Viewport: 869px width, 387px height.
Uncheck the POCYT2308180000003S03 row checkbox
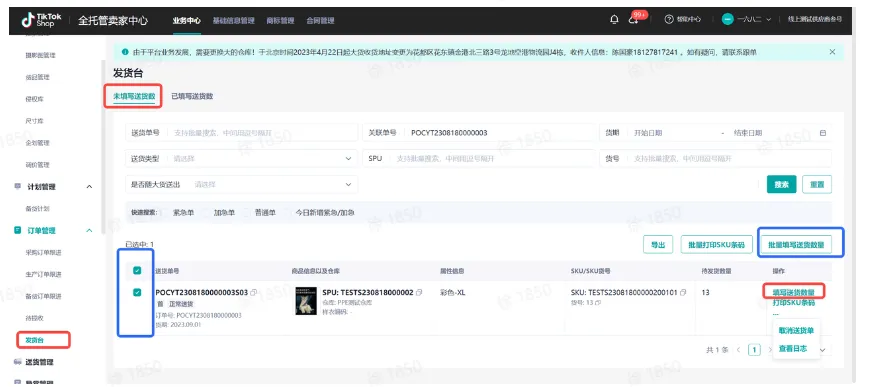pos(137,292)
